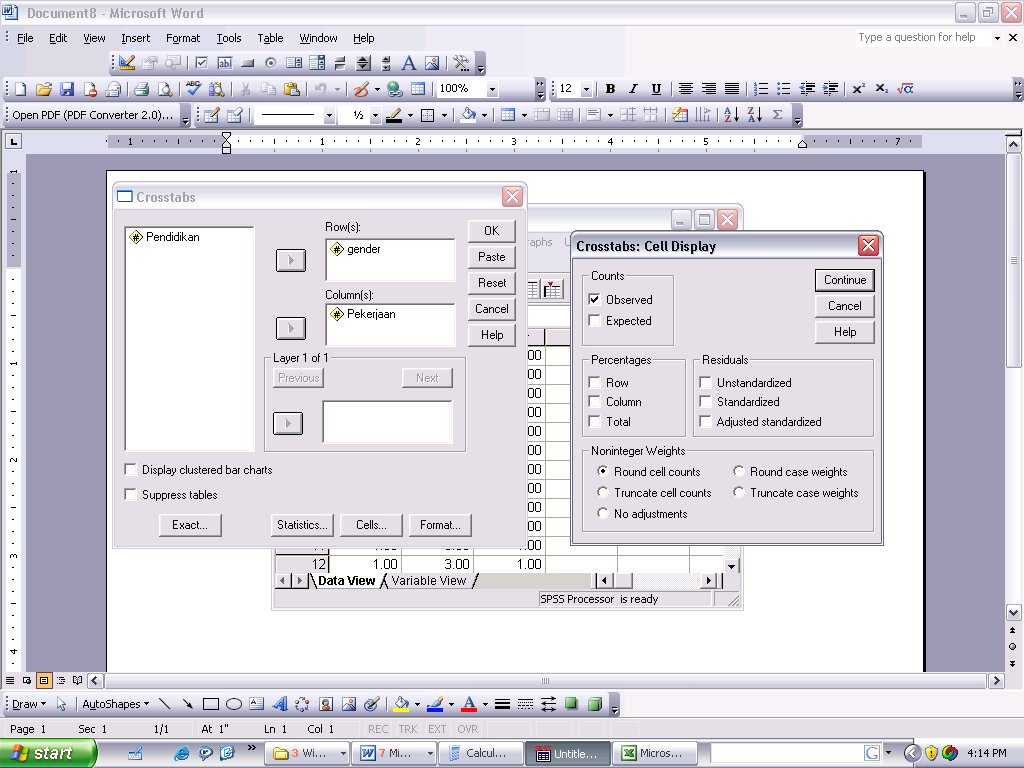Apply superscript formatting
1024x768 pixels.
point(858,89)
